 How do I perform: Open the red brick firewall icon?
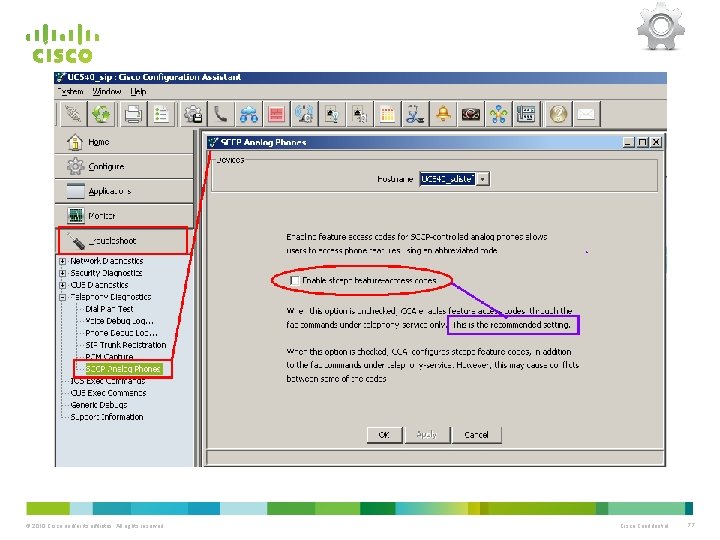coord(276,114)
